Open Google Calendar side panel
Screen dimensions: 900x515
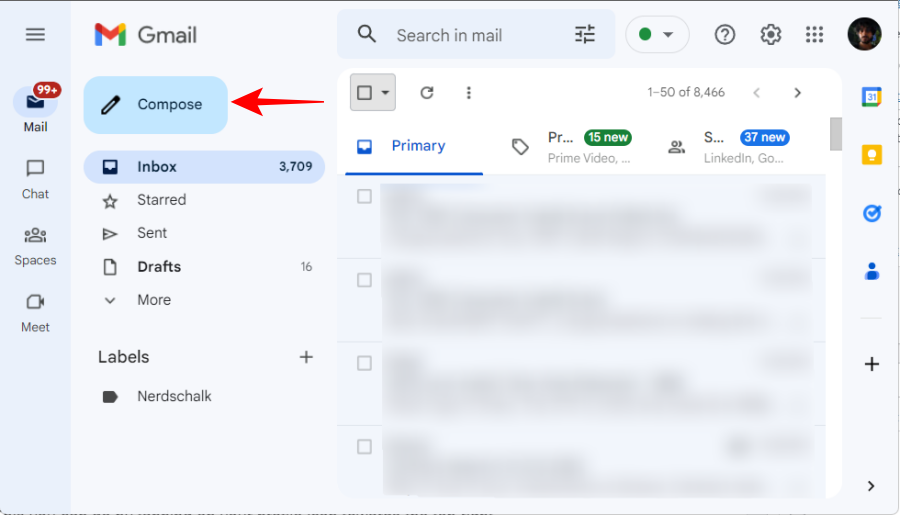871,96
